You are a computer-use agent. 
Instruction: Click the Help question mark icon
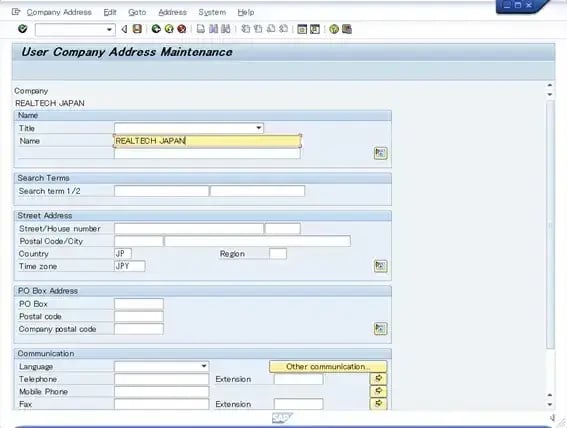334,29
